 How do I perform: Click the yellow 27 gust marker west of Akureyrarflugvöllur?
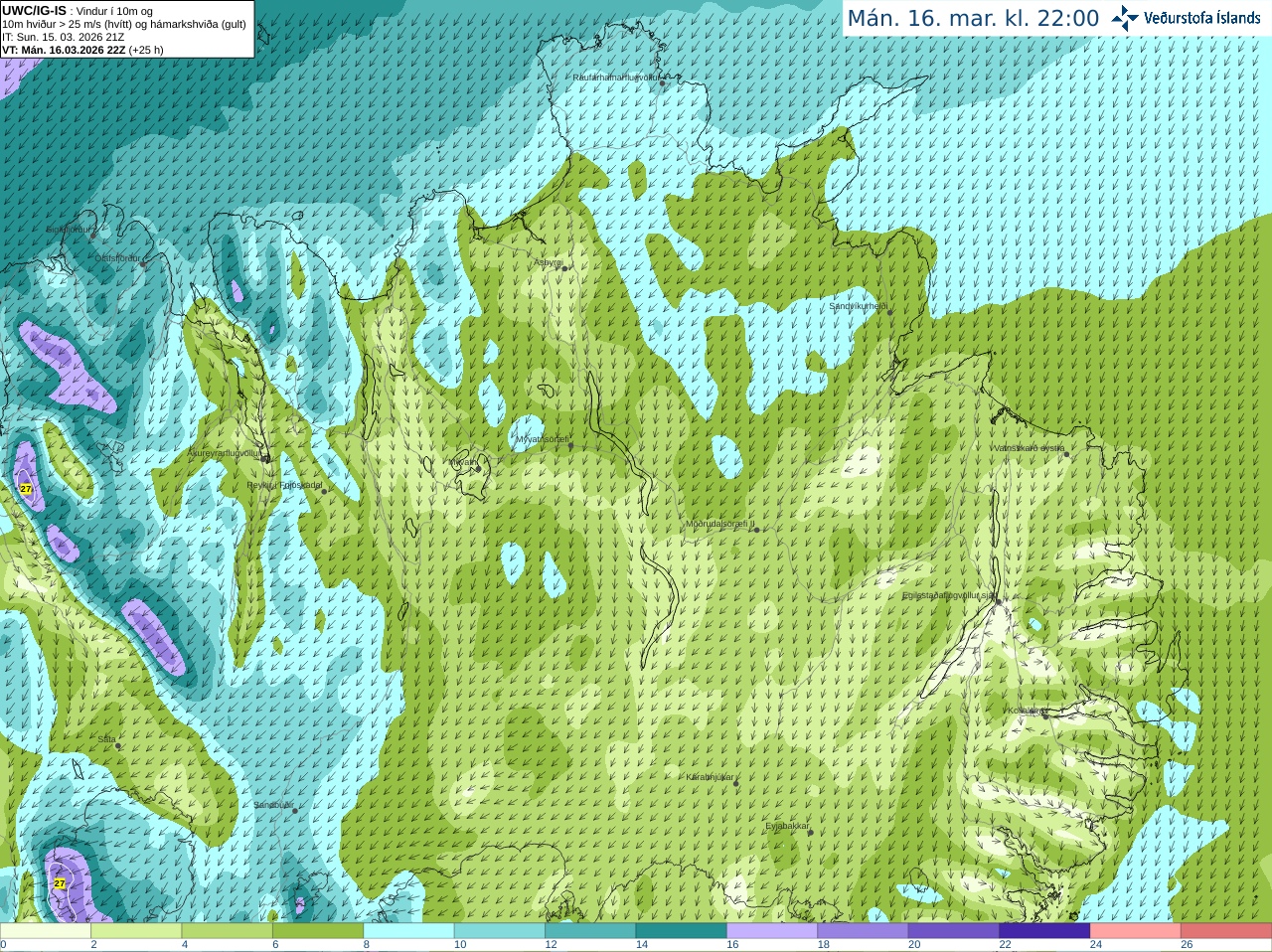point(26,489)
